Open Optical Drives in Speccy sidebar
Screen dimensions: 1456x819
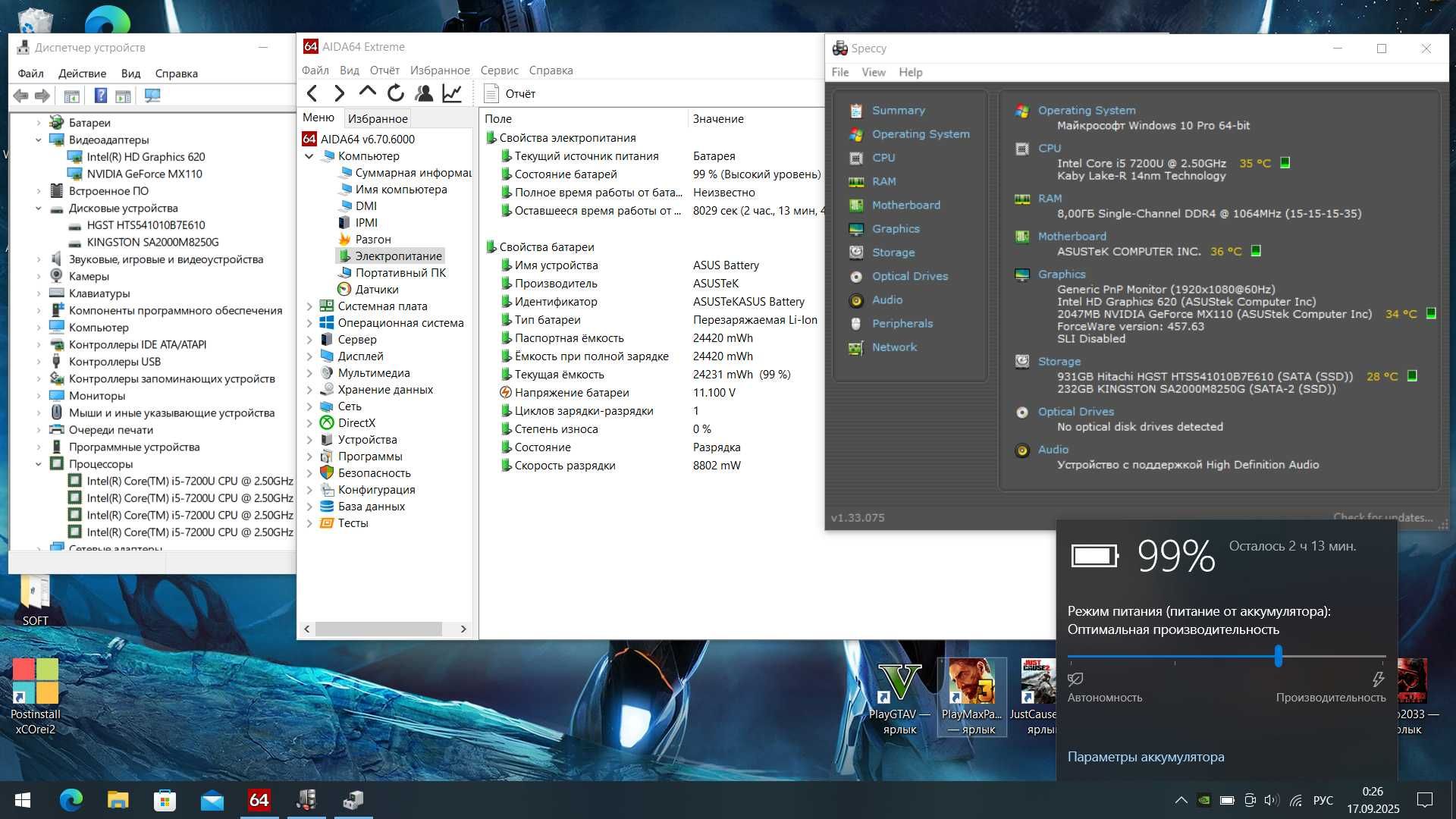click(909, 276)
